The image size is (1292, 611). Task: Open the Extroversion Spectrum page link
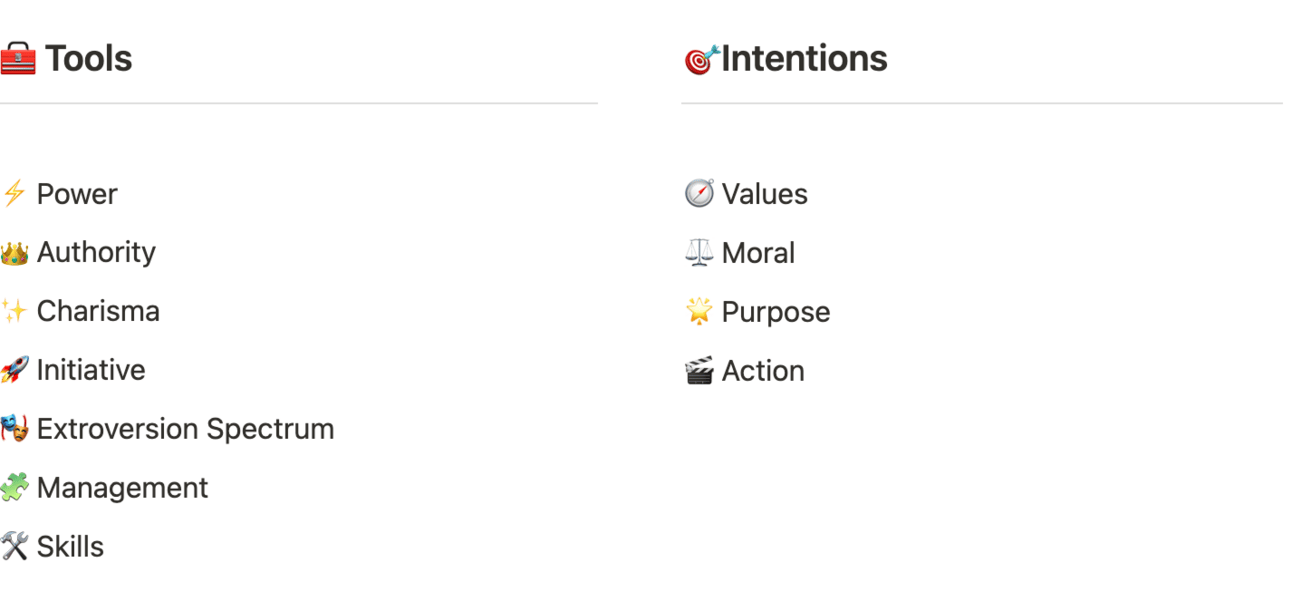click(185, 429)
